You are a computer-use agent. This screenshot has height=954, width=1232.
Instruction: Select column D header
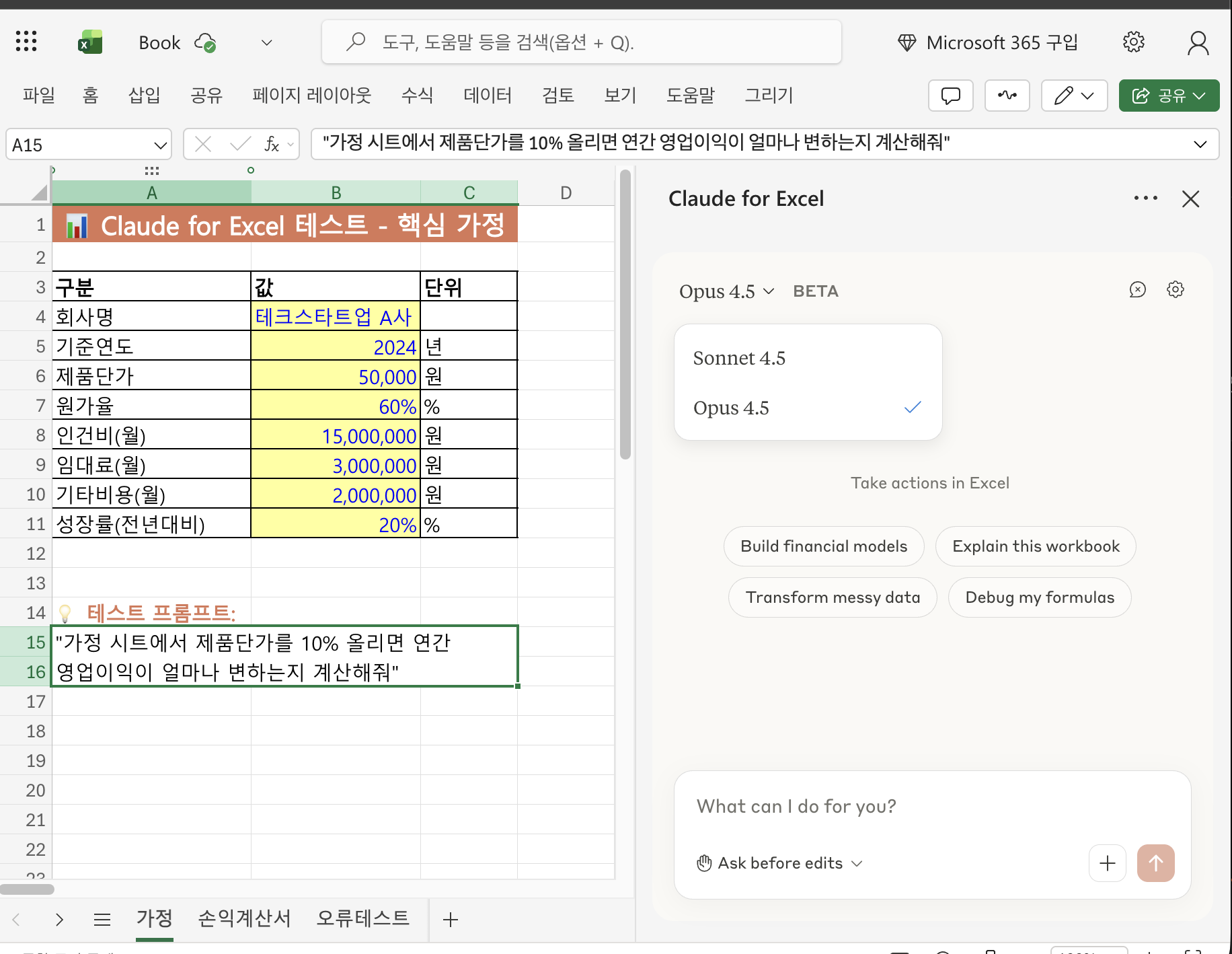coord(566,193)
